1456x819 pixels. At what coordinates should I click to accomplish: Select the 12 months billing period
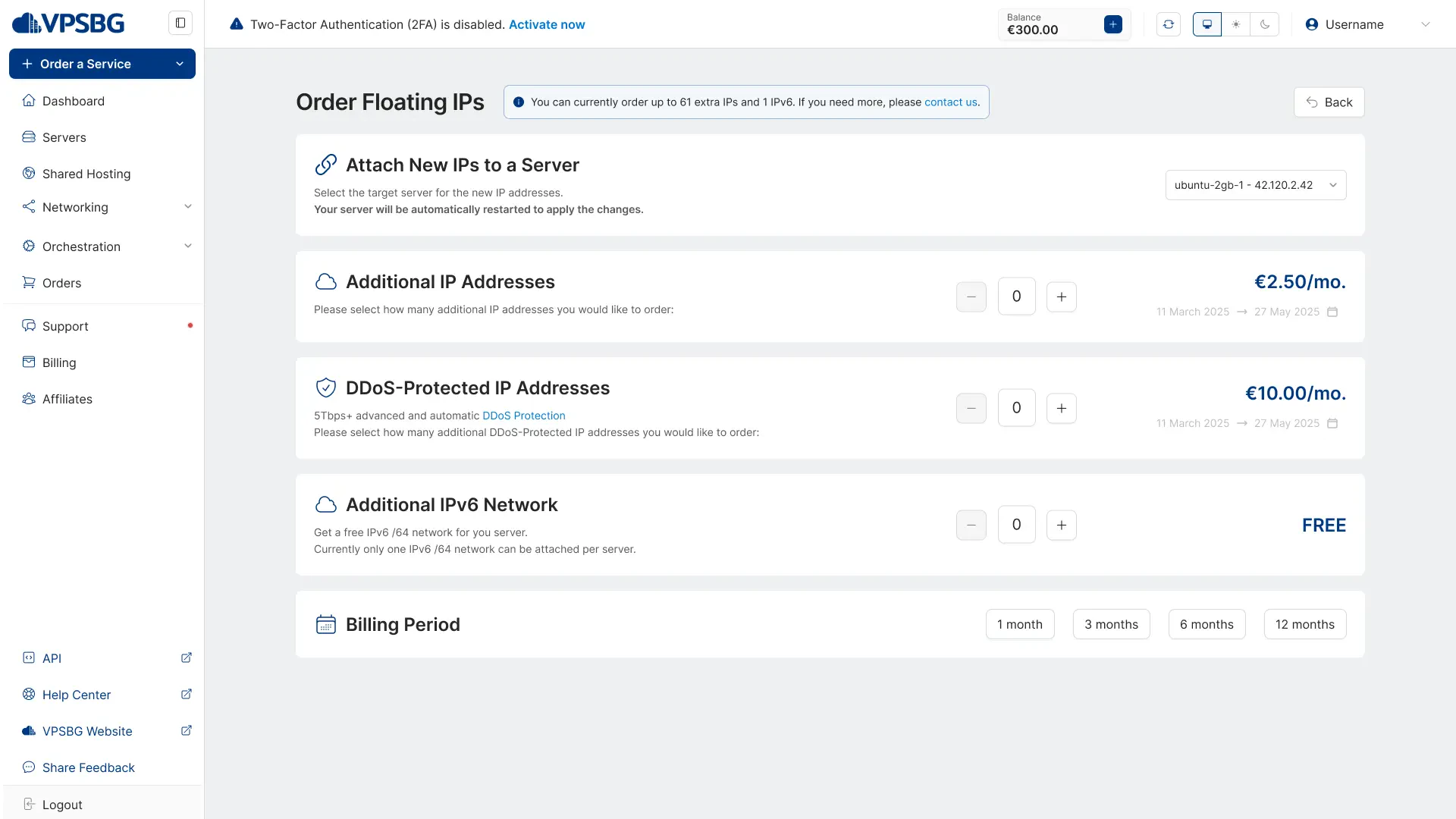tap(1304, 624)
